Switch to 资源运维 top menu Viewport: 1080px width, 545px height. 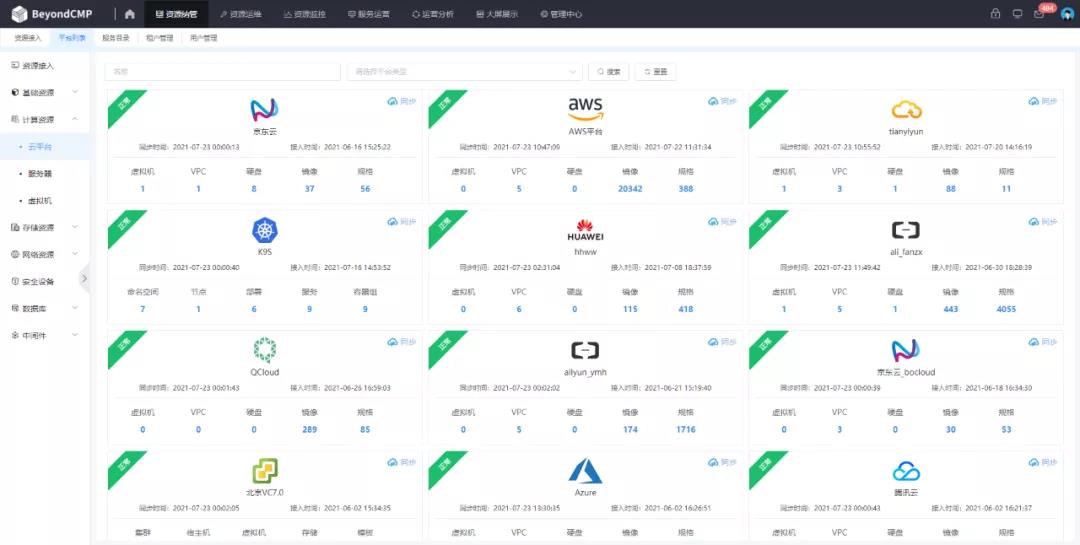tap(240, 14)
